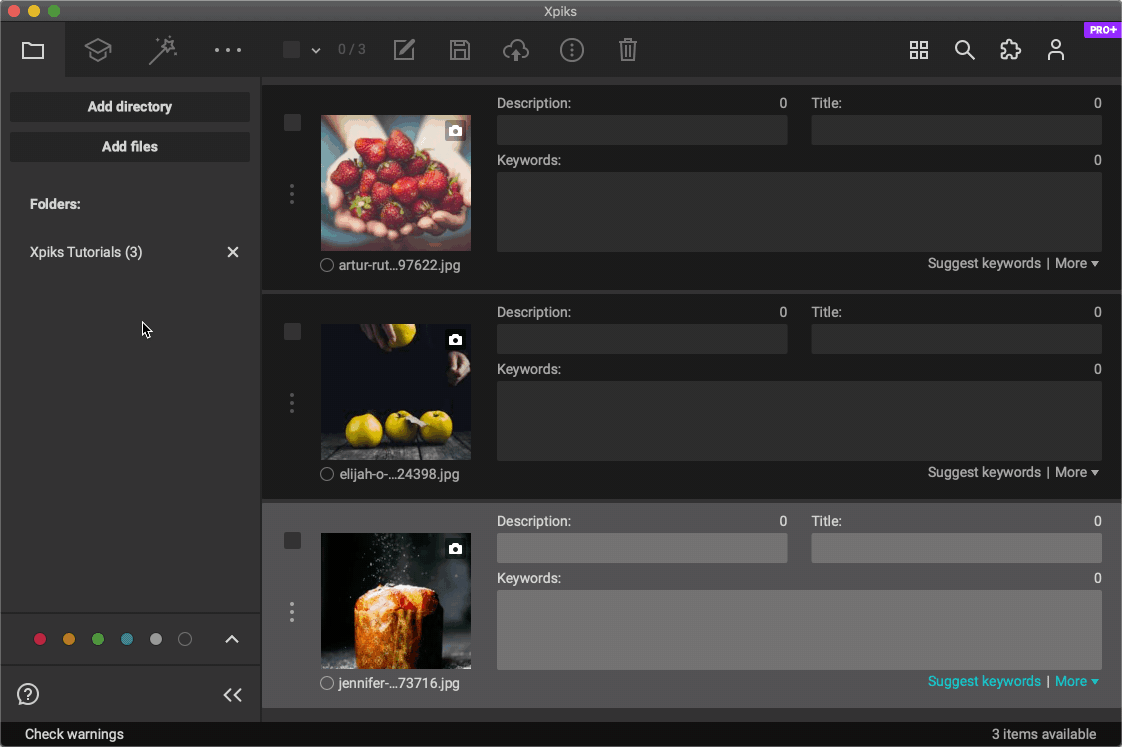The height and width of the screenshot is (747, 1122).
Task: Select radio button for jennifer-...73716.jpg
Action: click(327, 683)
